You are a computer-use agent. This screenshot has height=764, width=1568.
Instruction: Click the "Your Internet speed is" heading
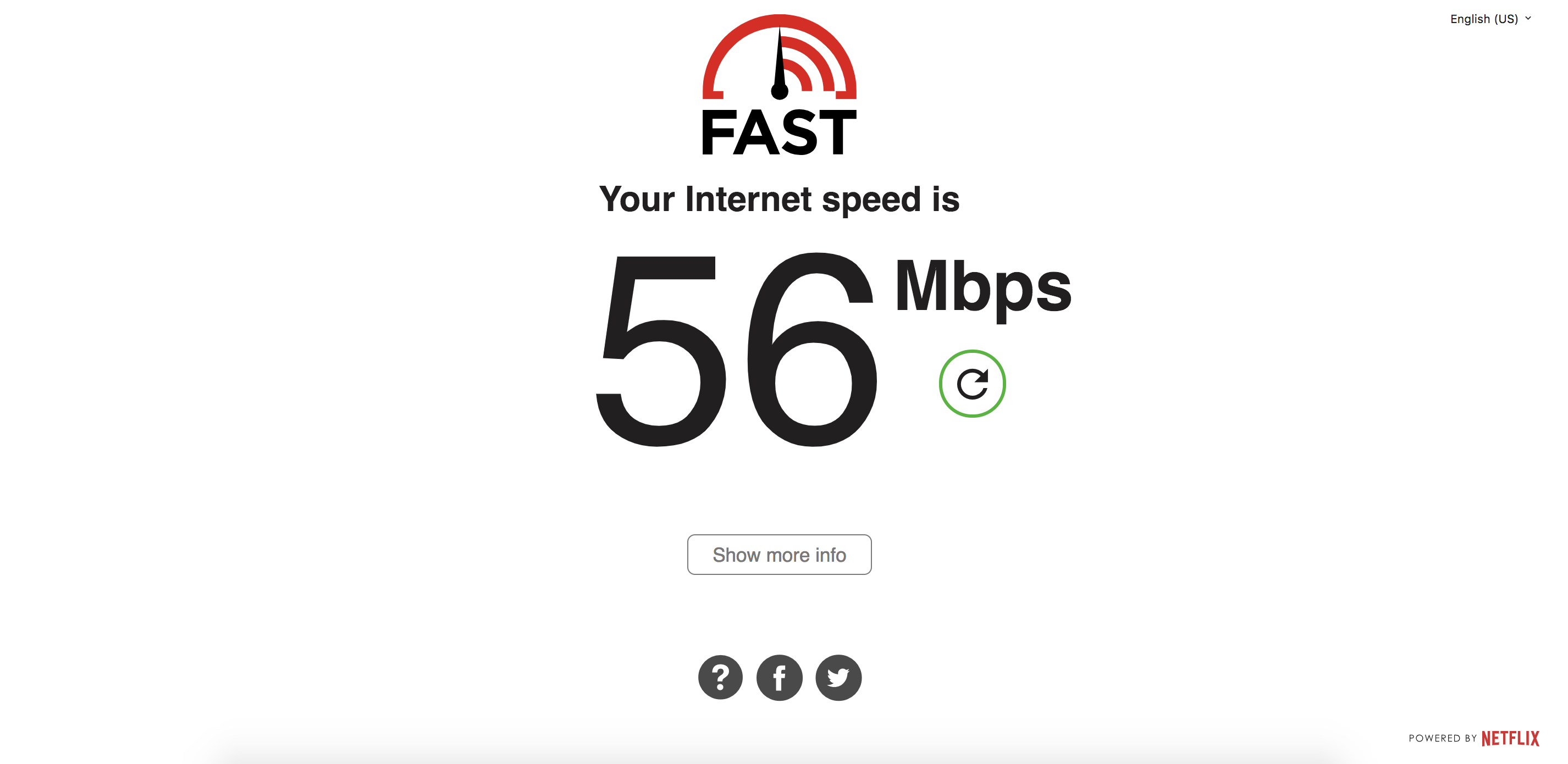click(779, 199)
